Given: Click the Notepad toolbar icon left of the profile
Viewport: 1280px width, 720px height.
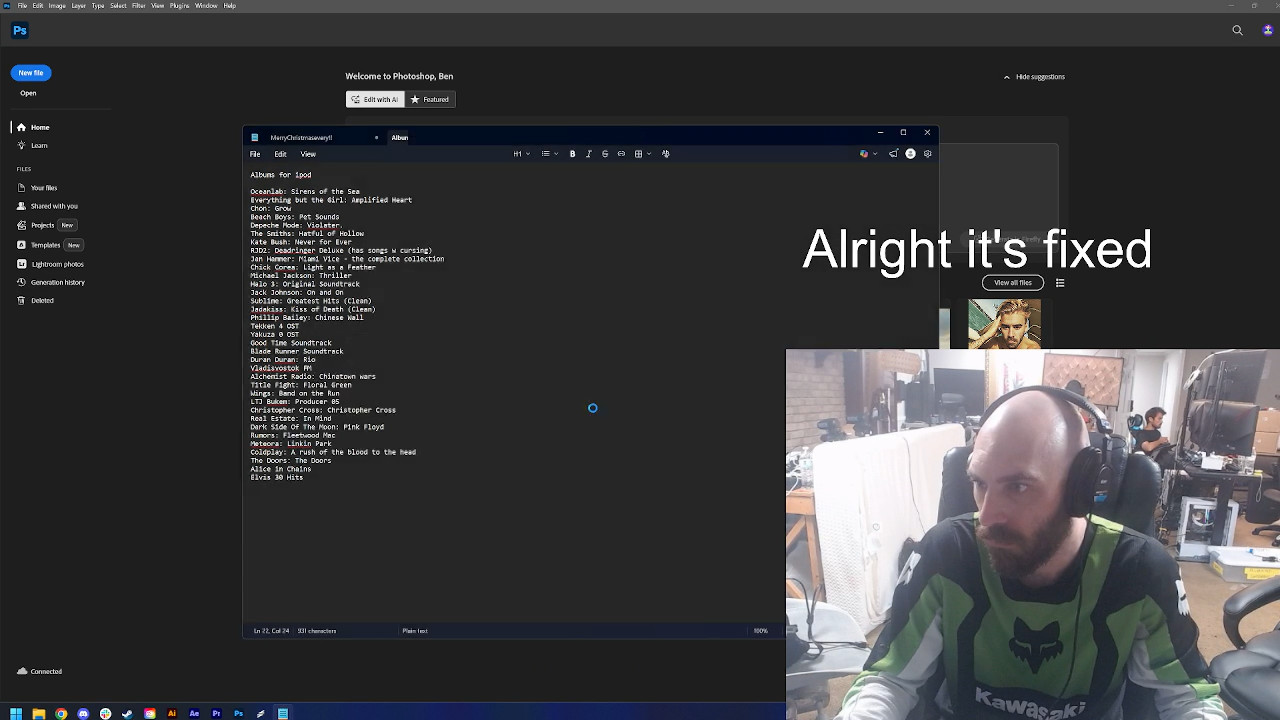Looking at the screenshot, I should click(893, 154).
